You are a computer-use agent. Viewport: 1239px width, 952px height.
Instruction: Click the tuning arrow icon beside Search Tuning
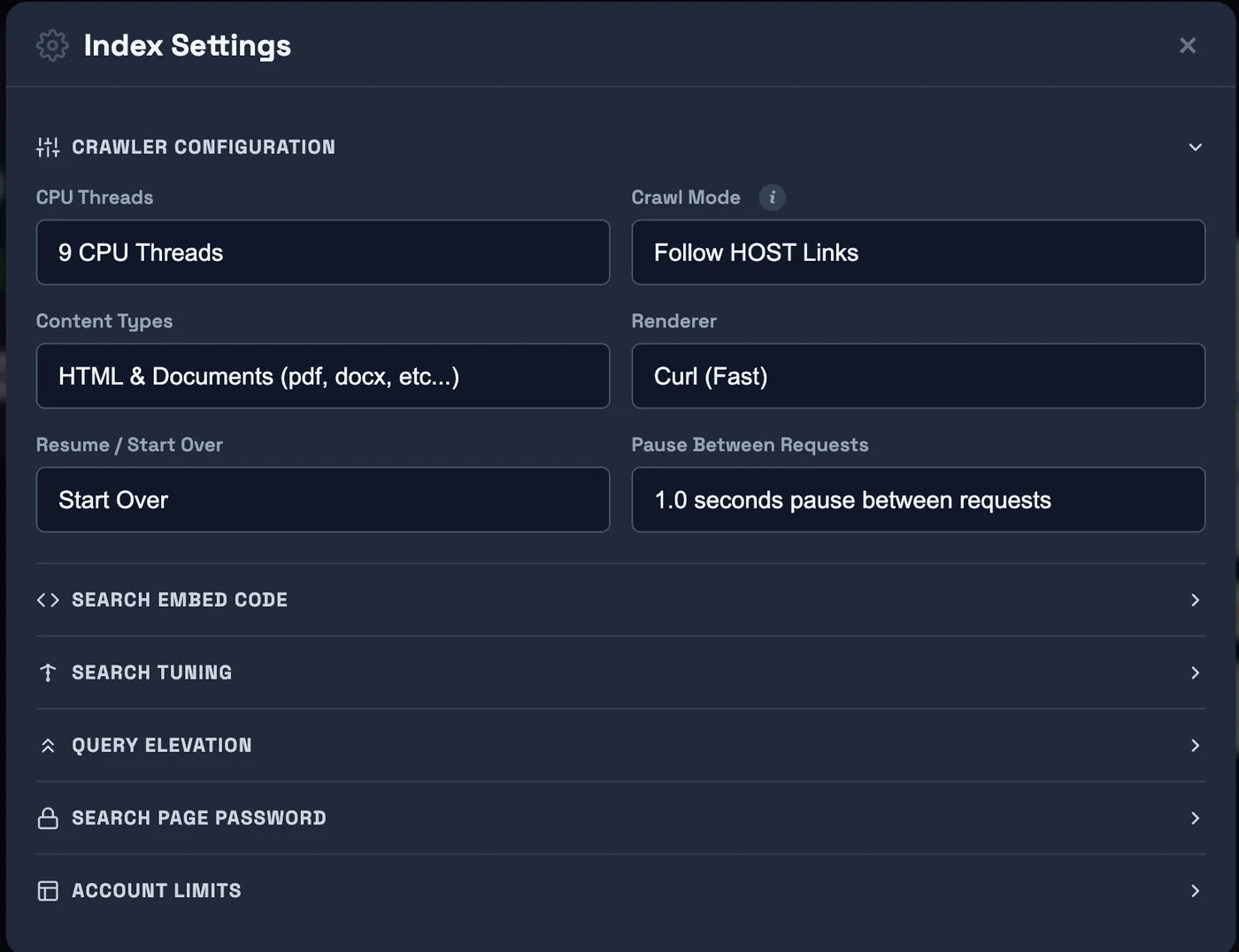(48, 672)
